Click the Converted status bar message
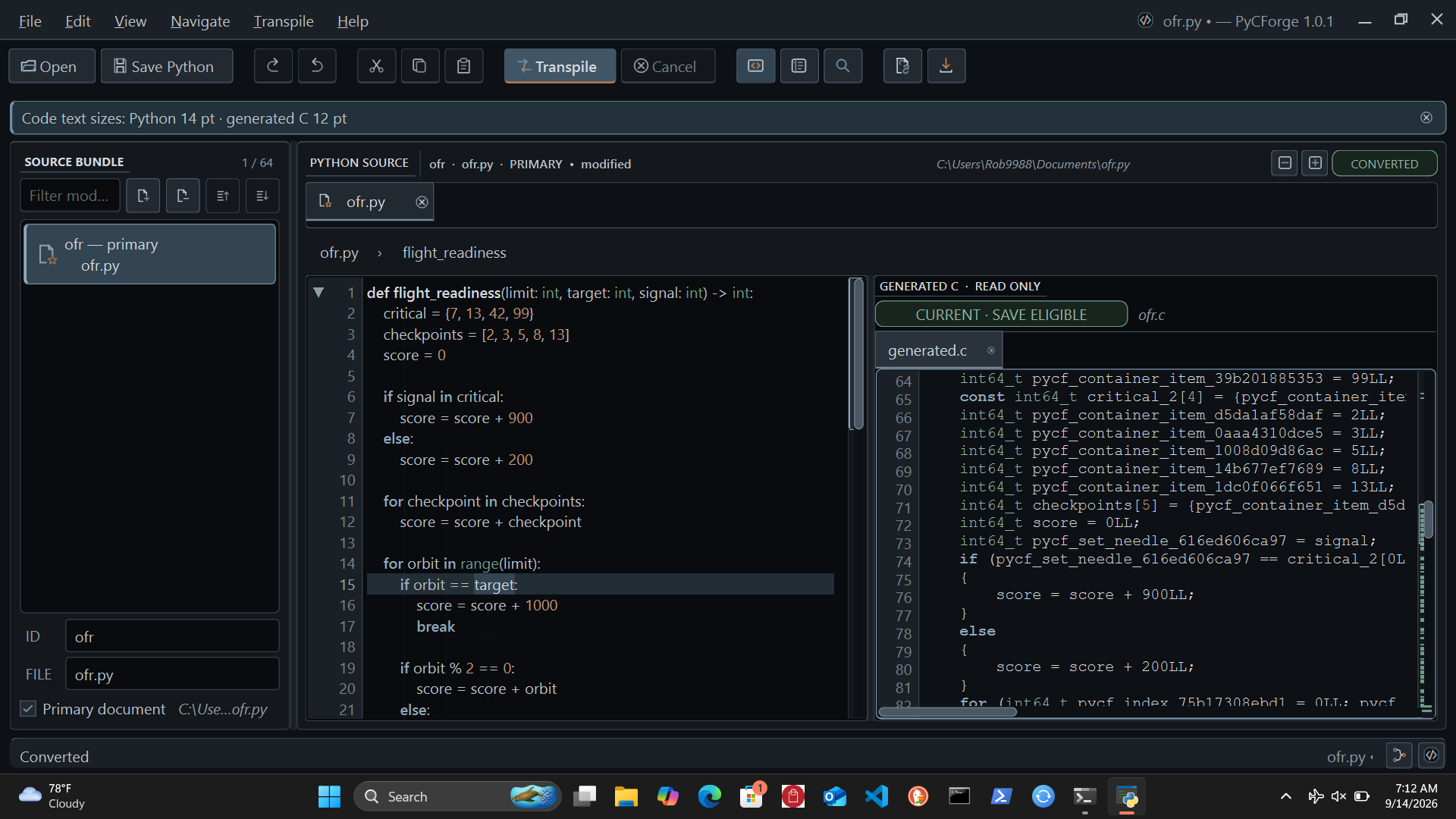Screen dimensions: 1456x819 (x=54, y=756)
